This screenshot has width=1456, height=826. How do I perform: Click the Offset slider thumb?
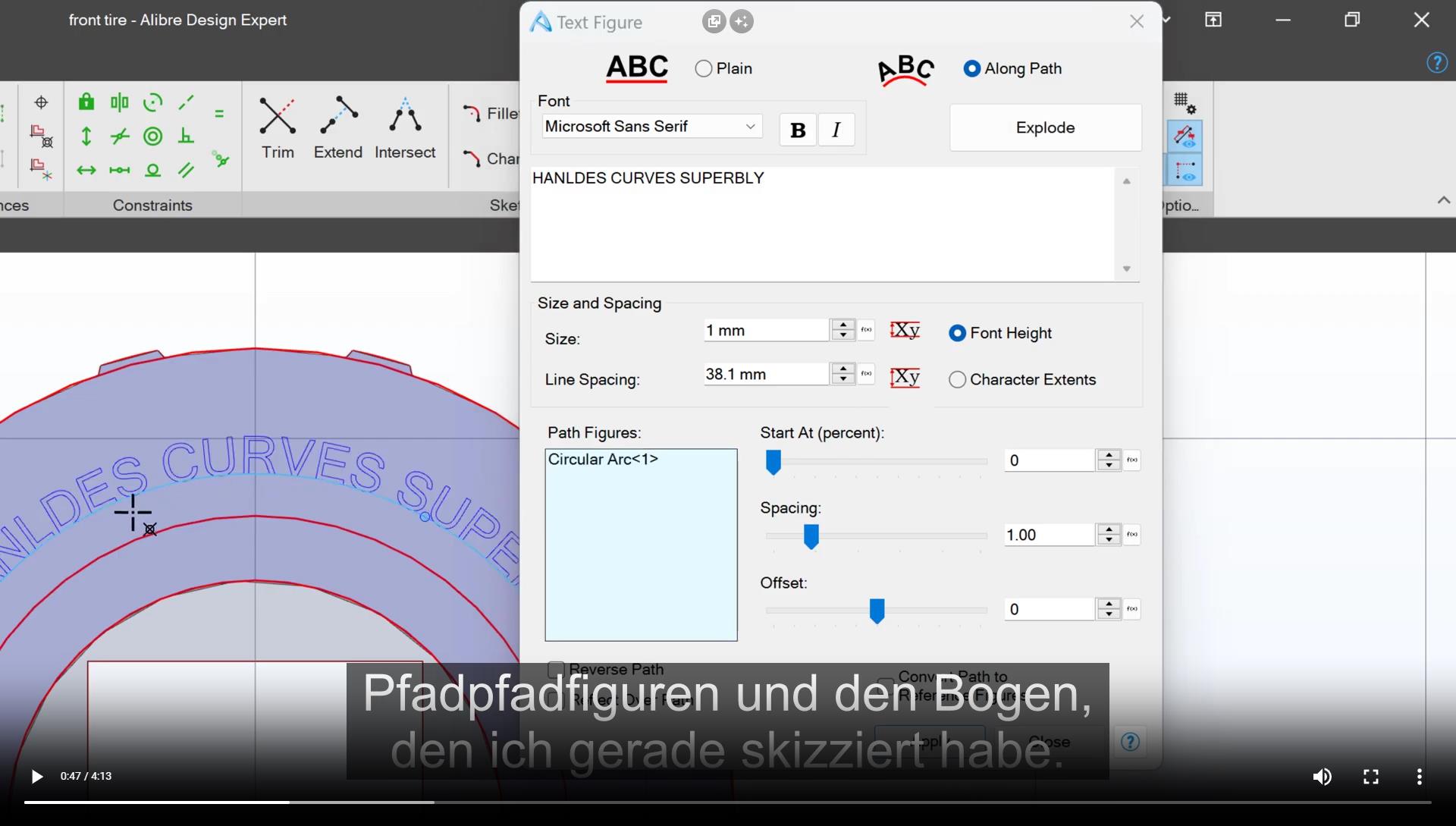877,611
